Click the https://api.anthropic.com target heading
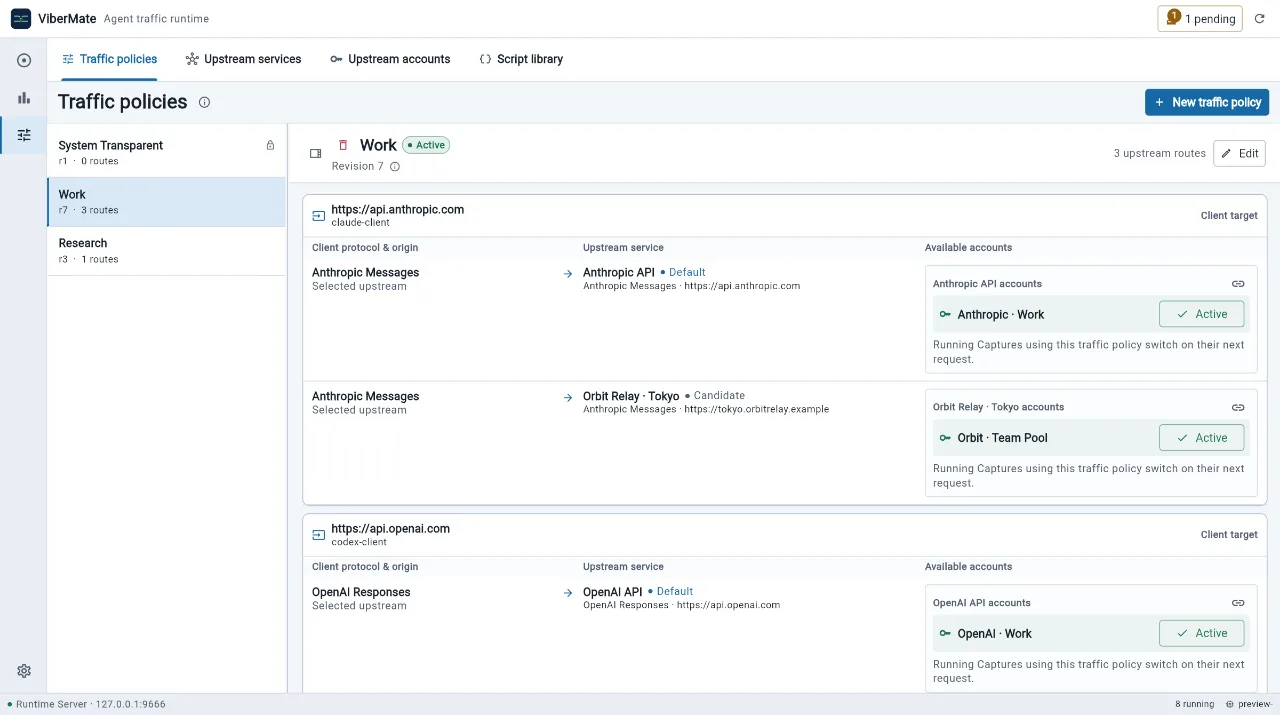The width and height of the screenshot is (1280, 715). pos(398,210)
